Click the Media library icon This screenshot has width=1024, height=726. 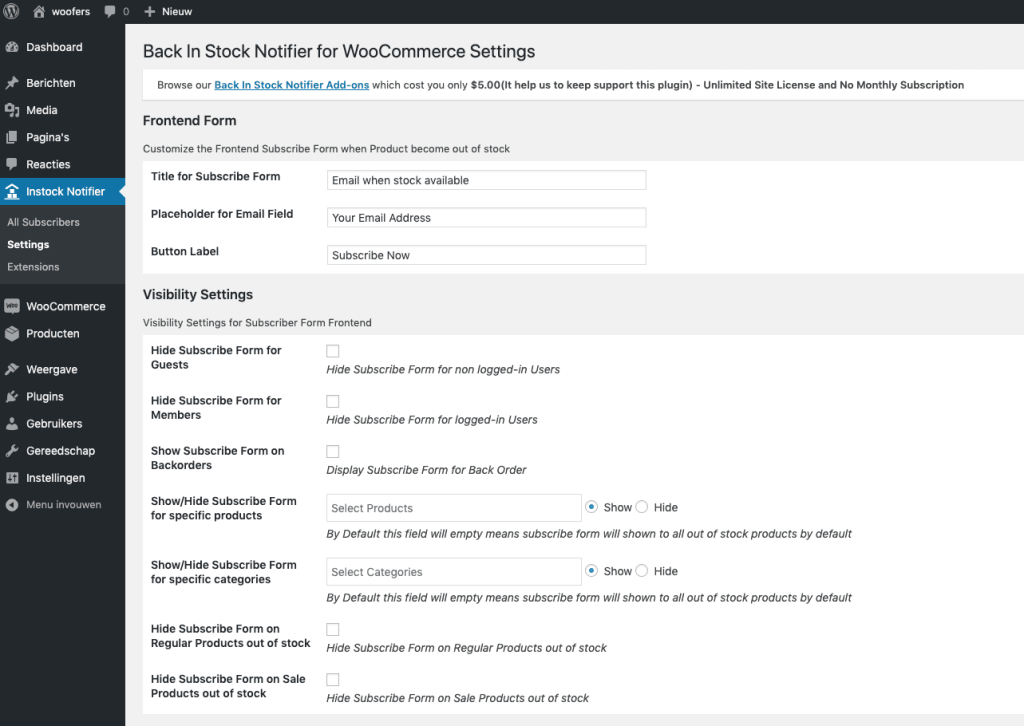12,110
